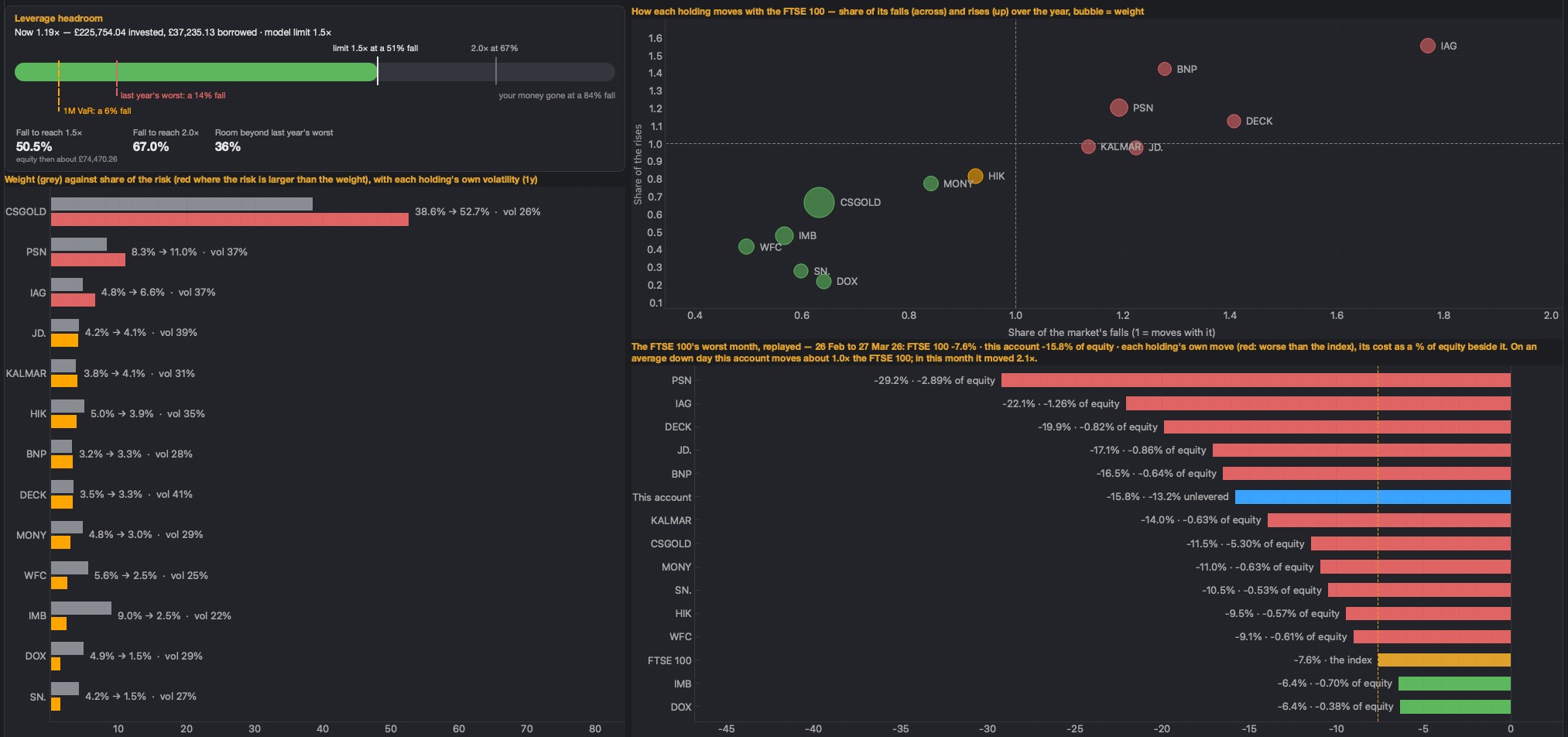
Task: Click the red PSN risk share bar
Action: coord(88,260)
